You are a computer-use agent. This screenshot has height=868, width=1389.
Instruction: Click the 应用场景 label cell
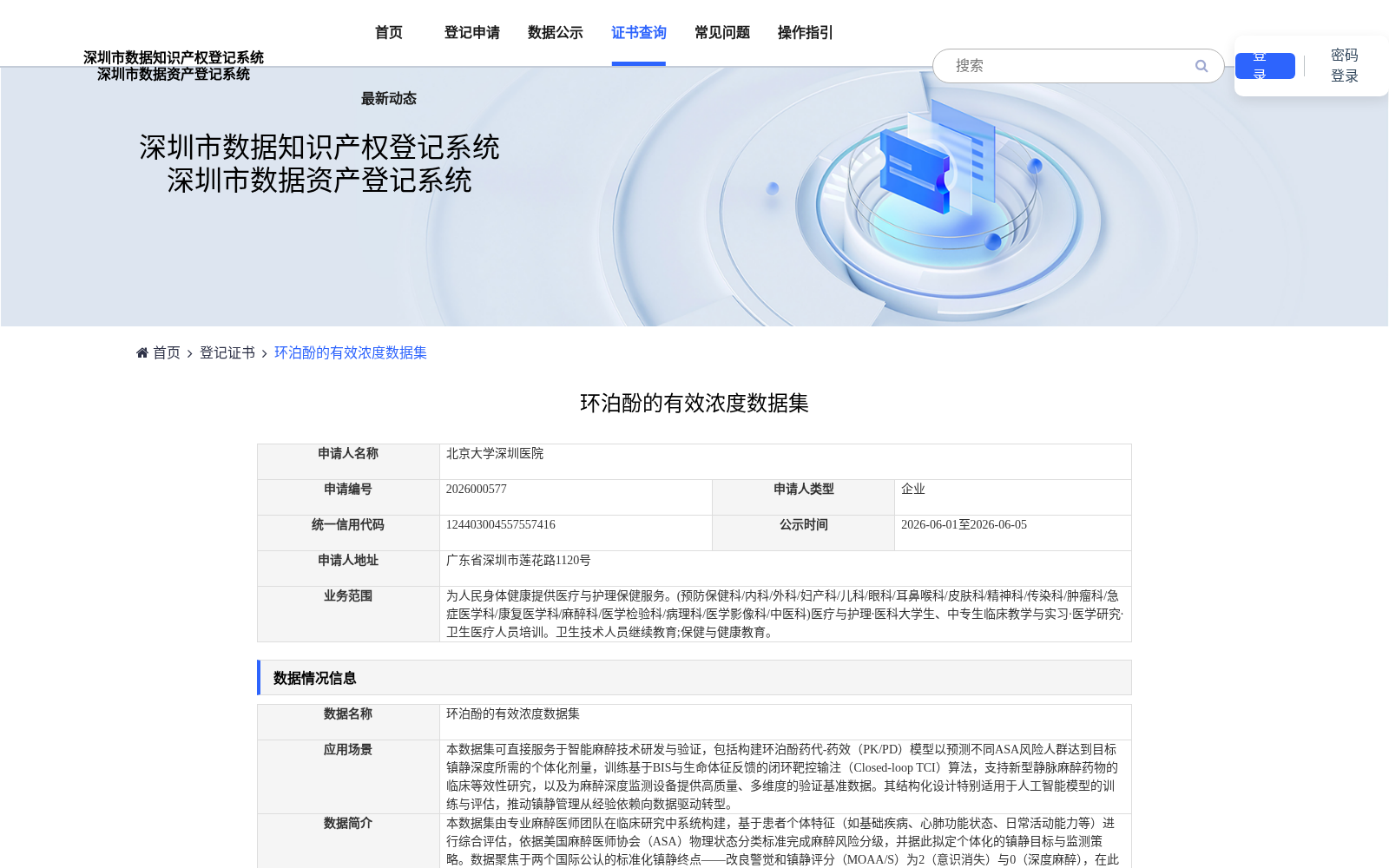coord(348,777)
